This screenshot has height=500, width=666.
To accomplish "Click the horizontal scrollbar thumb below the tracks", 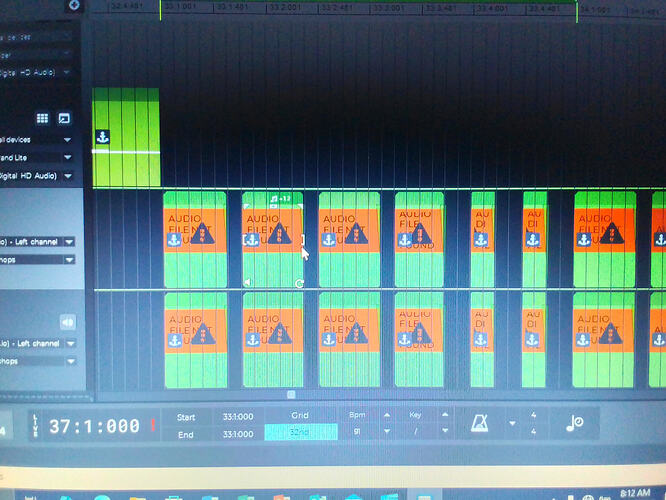I will (x=291, y=395).
